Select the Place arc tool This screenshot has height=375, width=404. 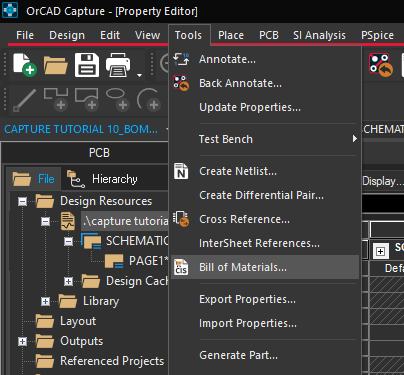(x=149, y=99)
